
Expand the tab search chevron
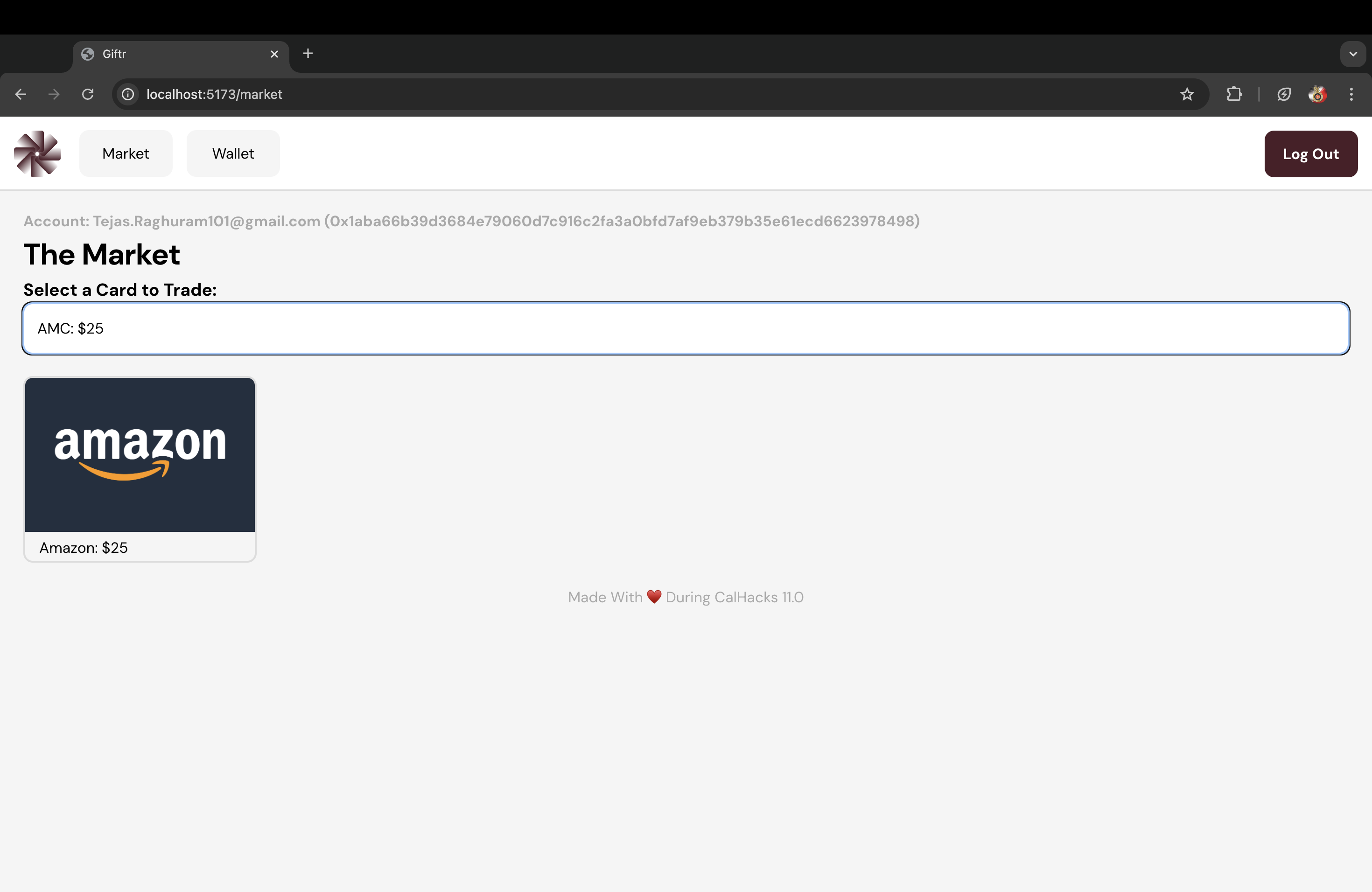pos(1352,54)
